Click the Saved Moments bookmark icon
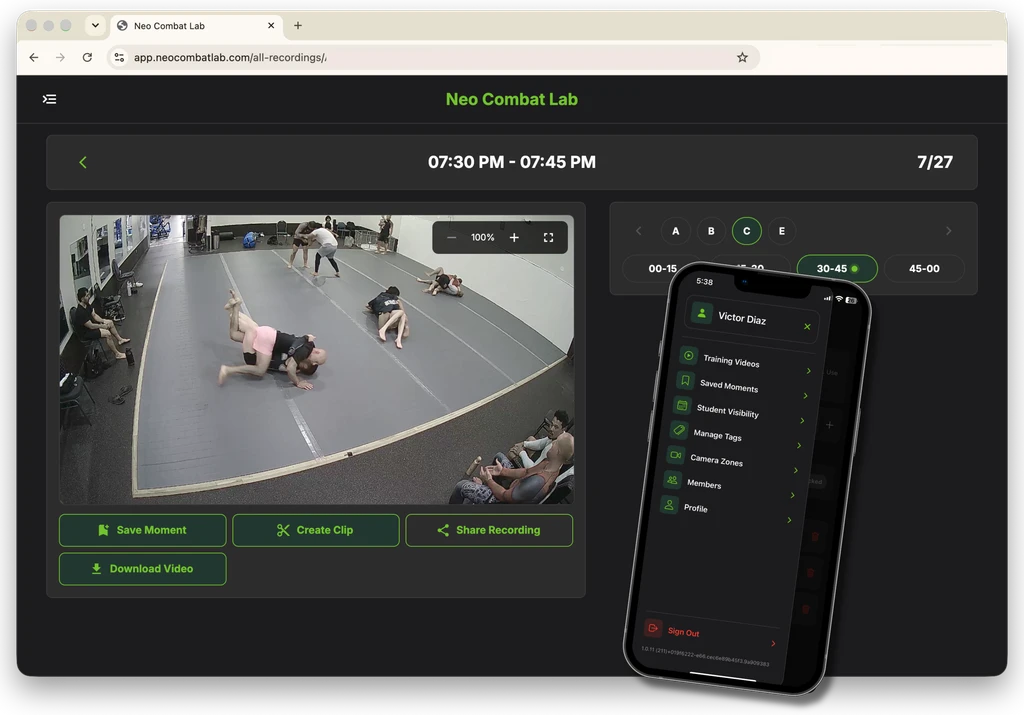This screenshot has width=1024, height=715. click(x=685, y=380)
